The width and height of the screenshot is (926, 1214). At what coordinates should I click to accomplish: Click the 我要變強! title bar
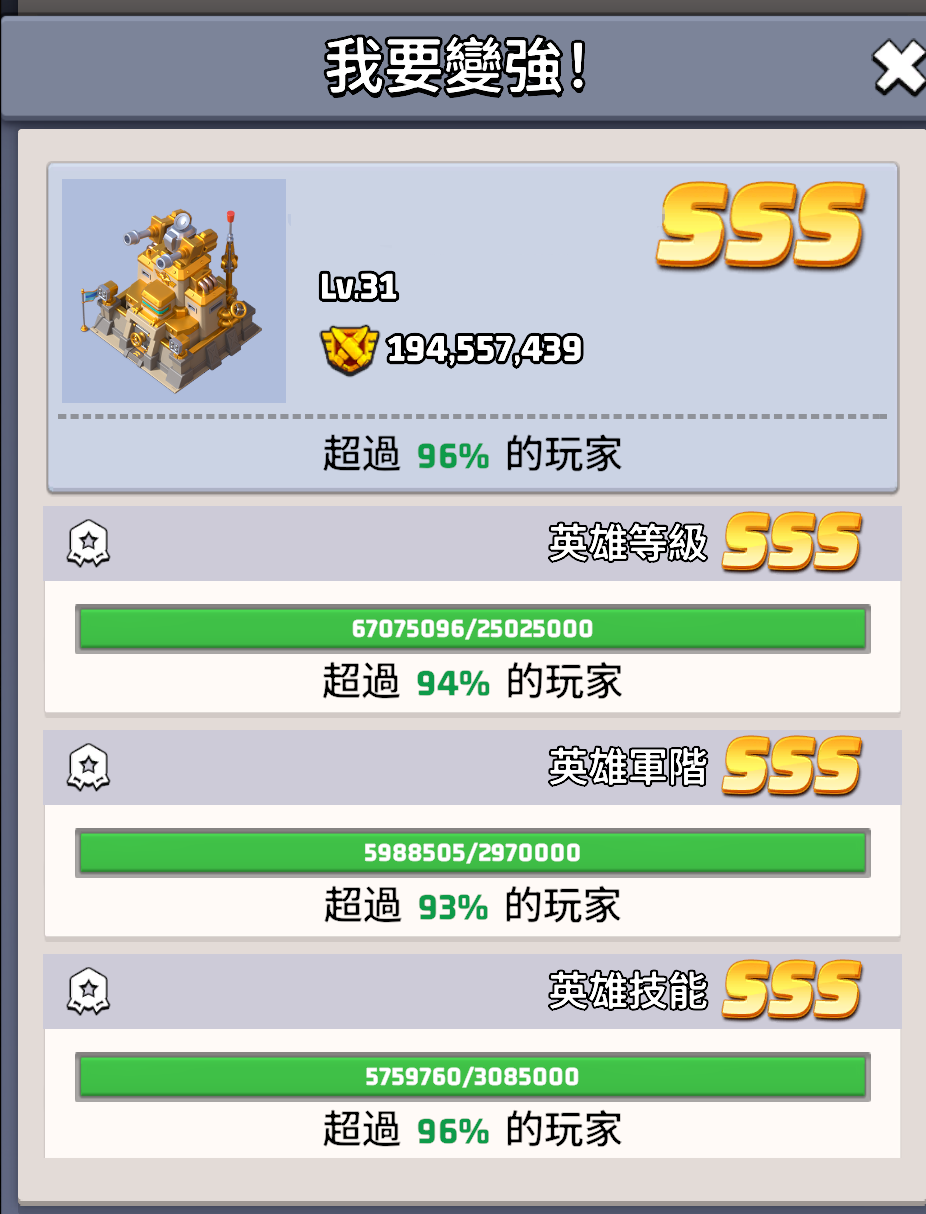pyautogui.click(x=463, y=68)
